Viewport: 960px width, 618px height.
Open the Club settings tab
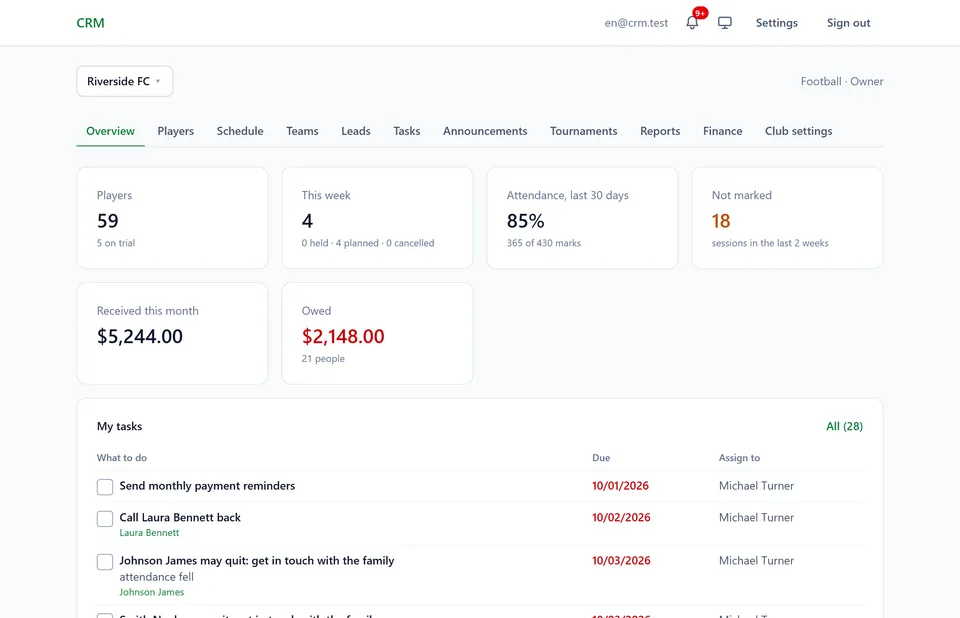(798, 131)
